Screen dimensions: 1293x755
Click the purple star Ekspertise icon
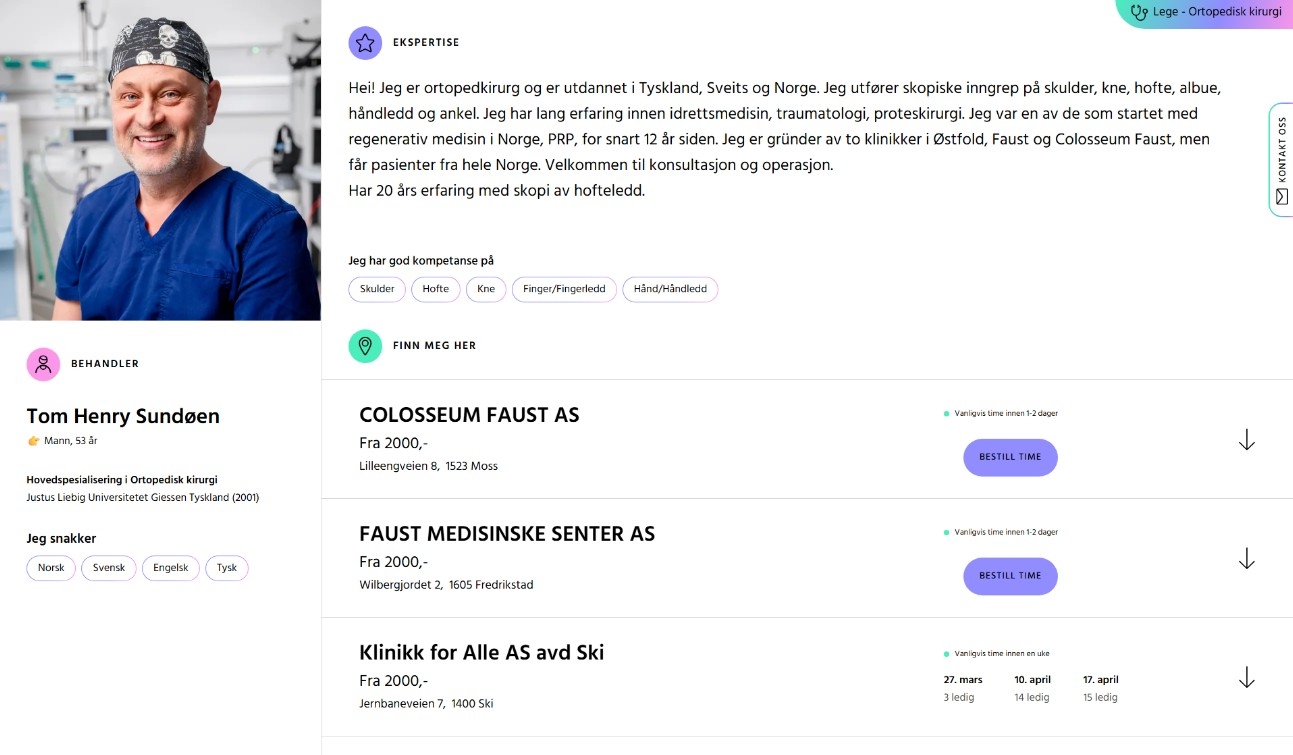point(365,42)
